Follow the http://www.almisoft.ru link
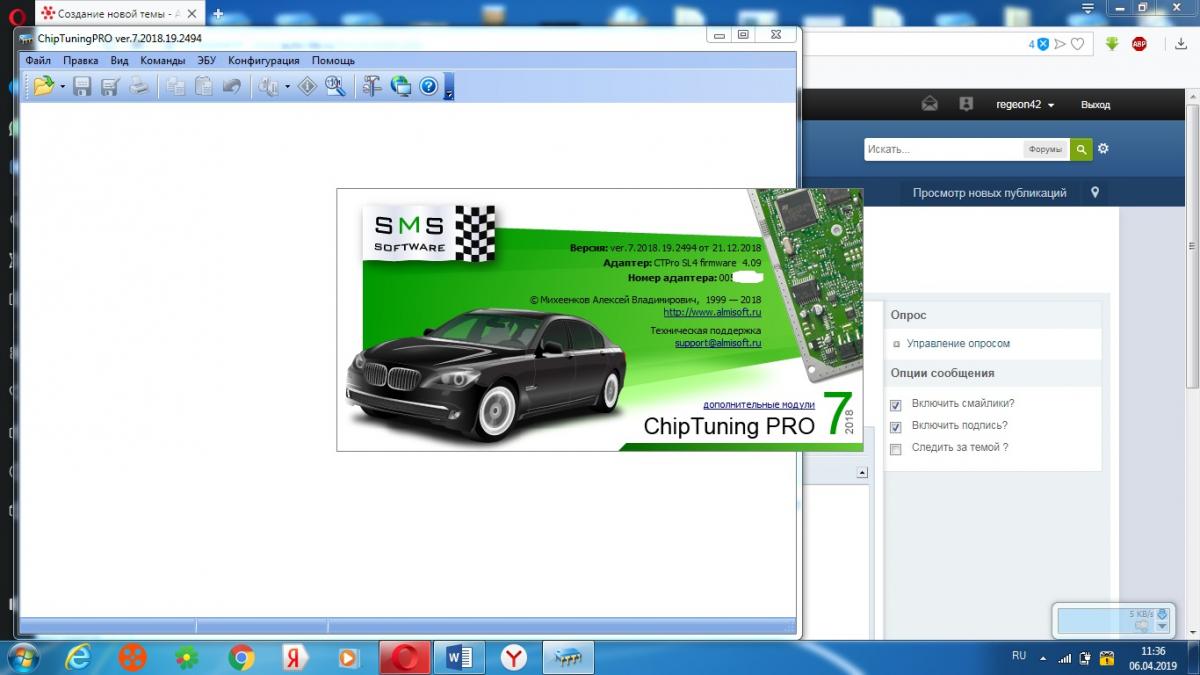This screenshot has height=675, width=1200. [x=712, y=312]
